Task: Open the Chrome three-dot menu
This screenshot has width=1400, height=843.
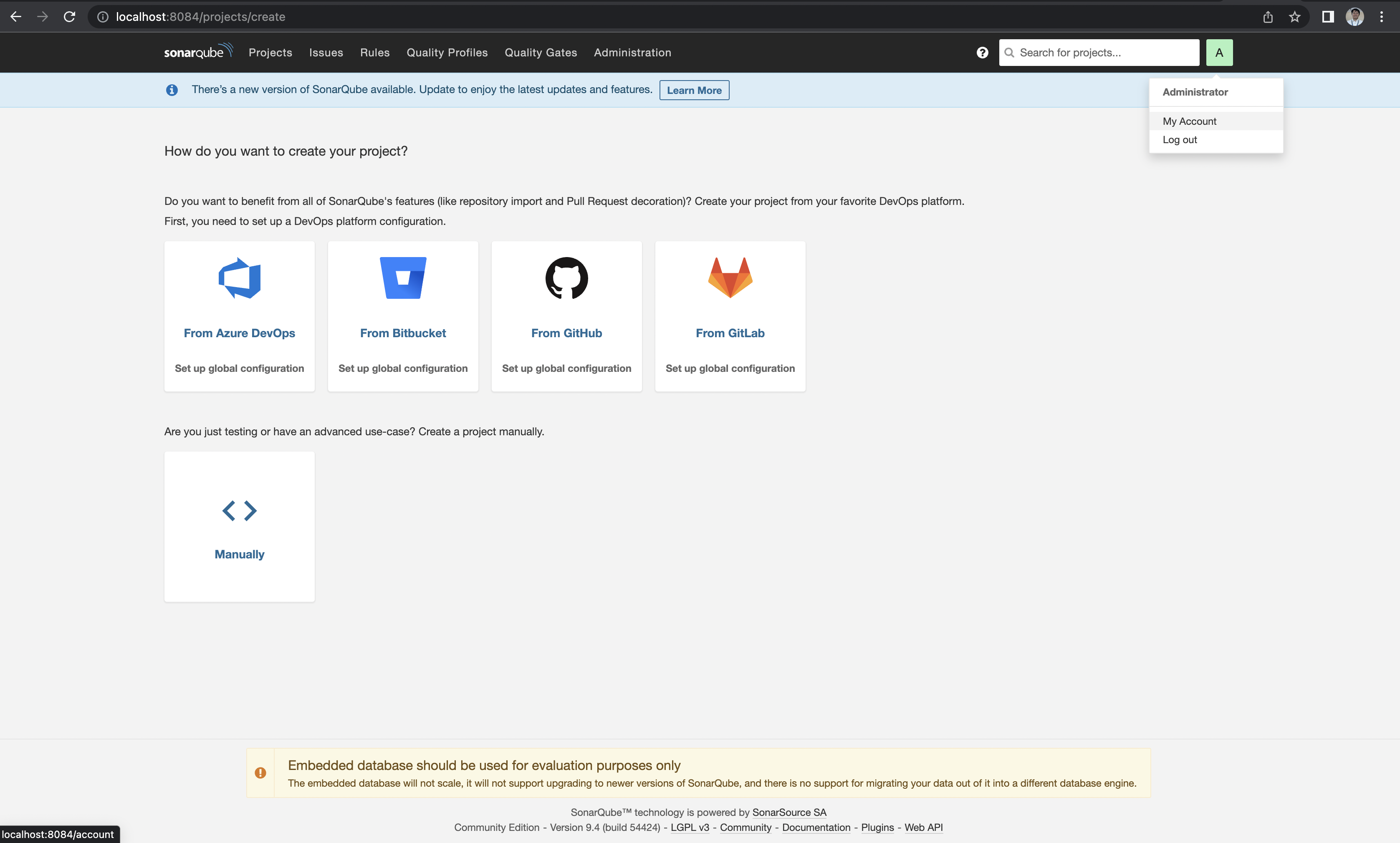Action: click(x=1381, y=16)
